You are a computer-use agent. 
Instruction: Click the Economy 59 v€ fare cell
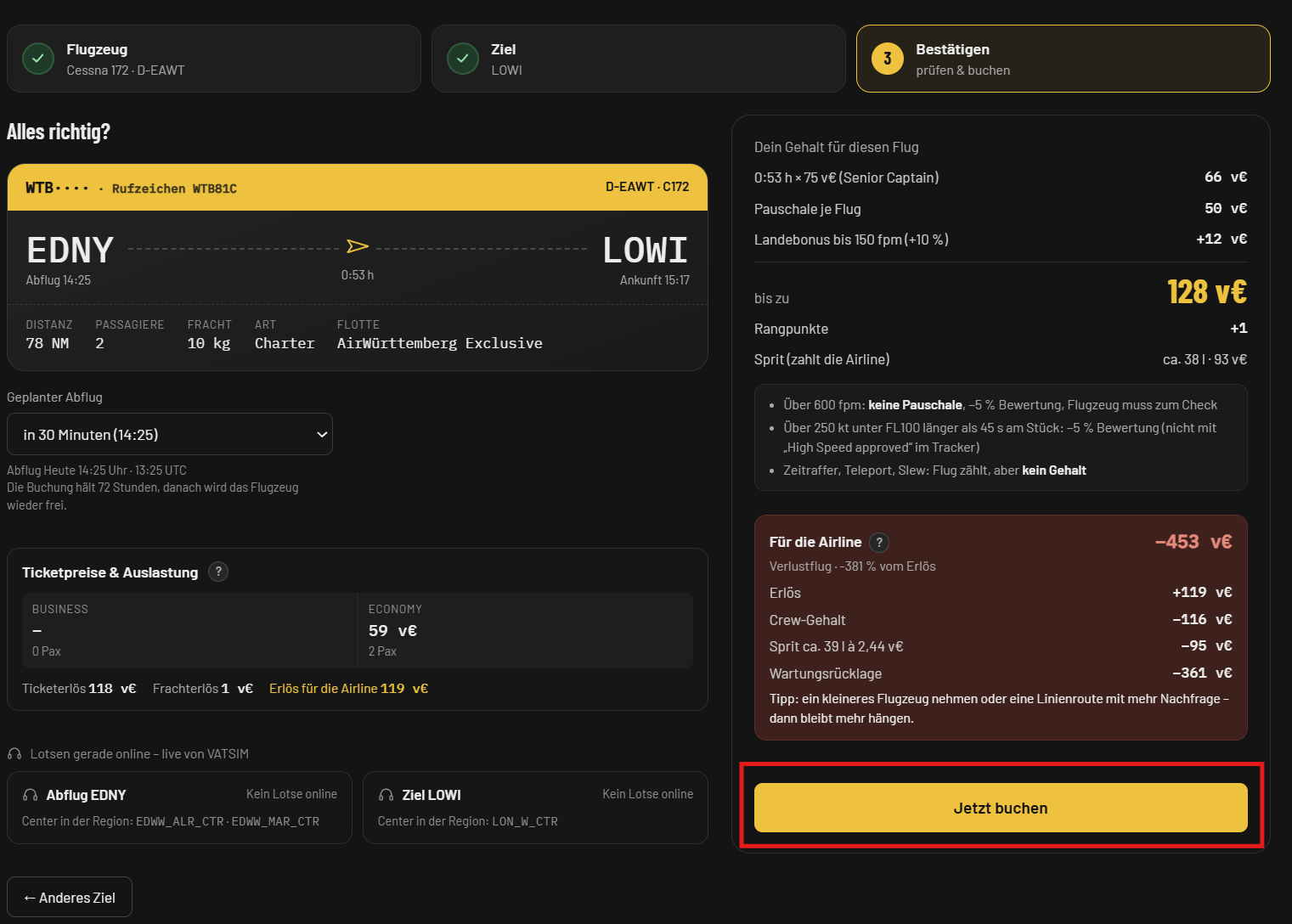pos(525,630)
